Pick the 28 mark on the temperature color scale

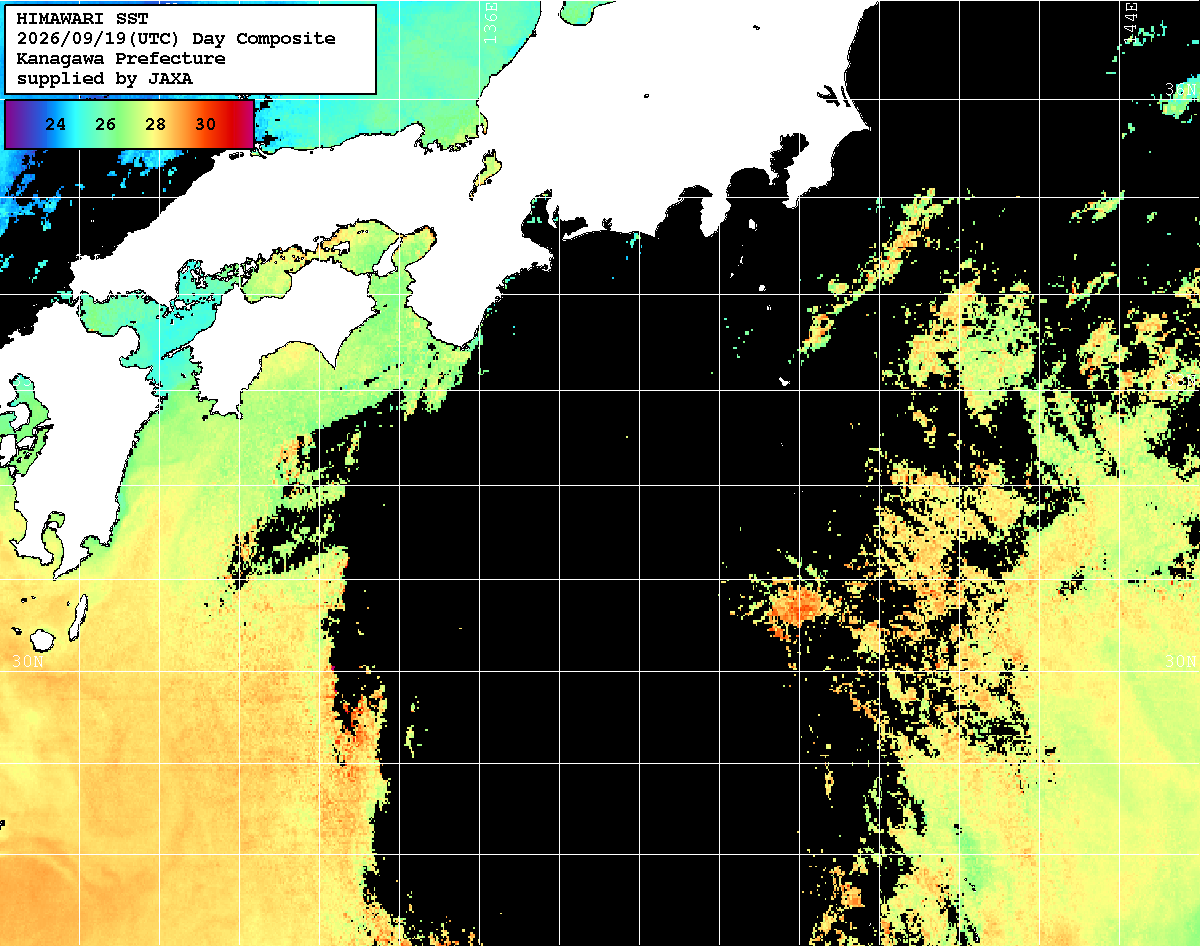click(x=155, y=125)
